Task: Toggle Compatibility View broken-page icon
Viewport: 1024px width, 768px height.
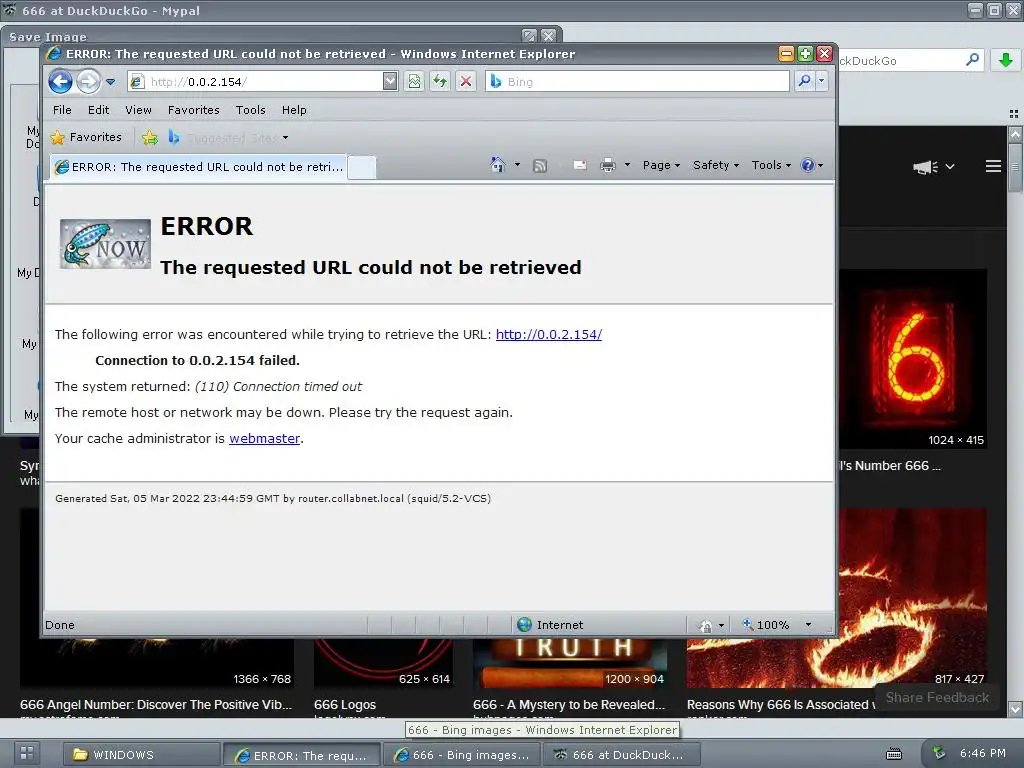Action: pyautogui.click(x=414, y=82)
